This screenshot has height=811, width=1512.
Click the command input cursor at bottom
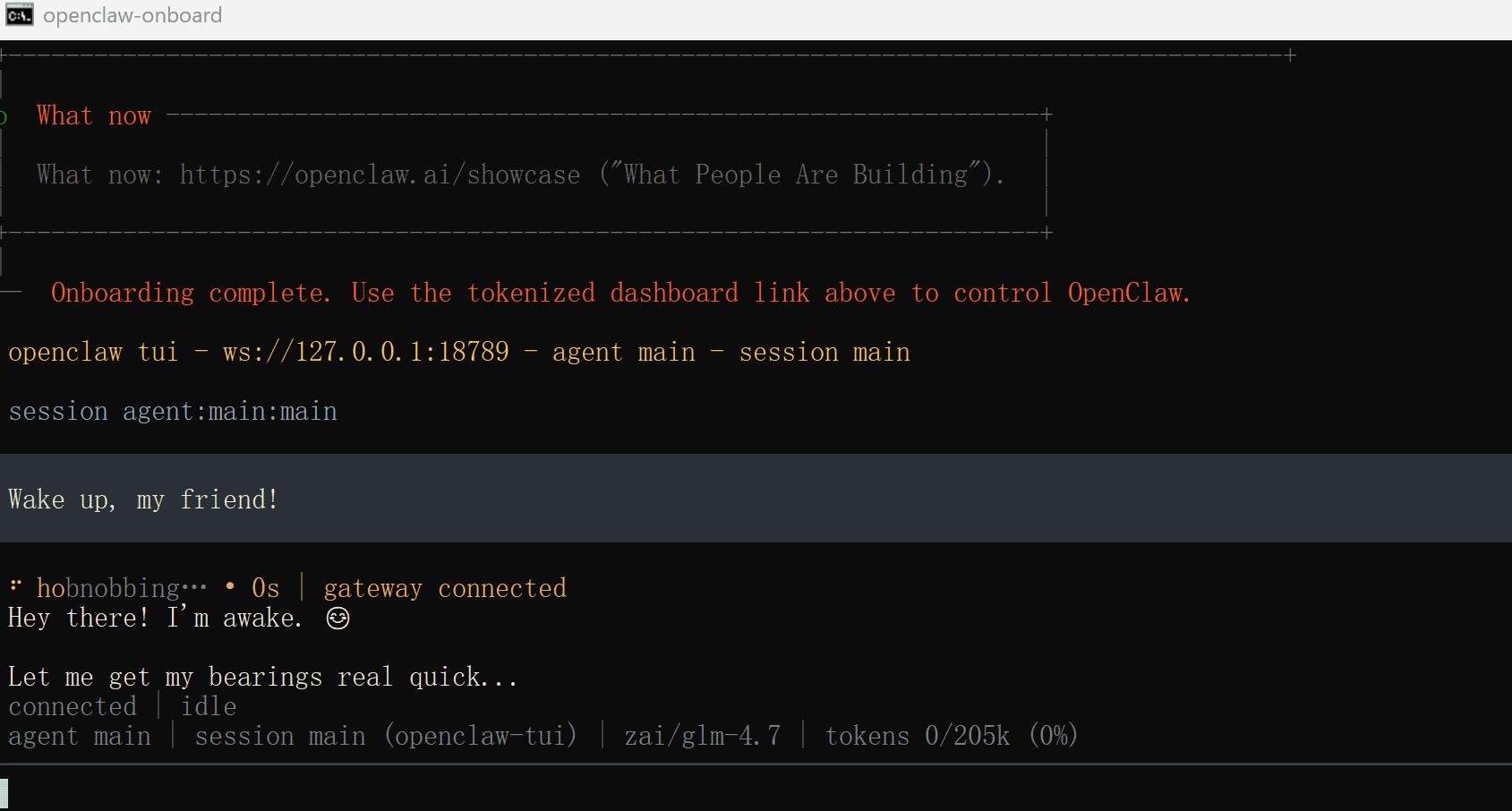point(4,792)
